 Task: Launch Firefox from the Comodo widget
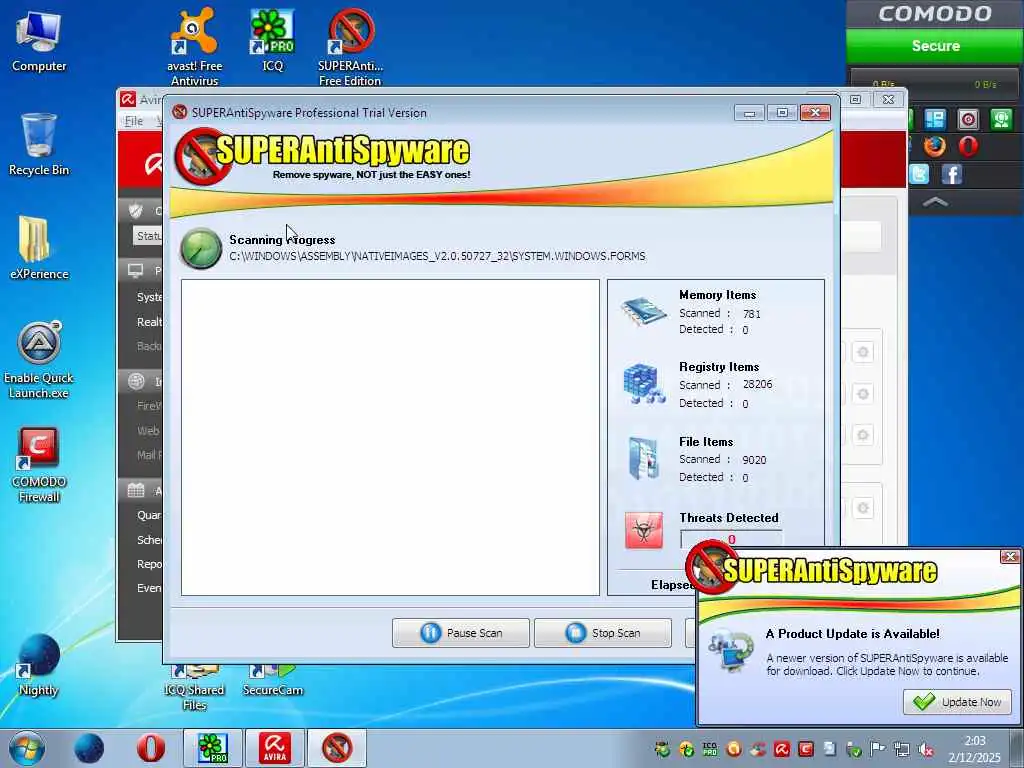click(x=935, y=146)
